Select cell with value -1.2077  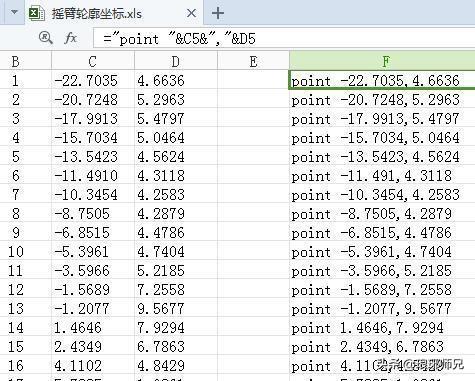tap(93, 308)
